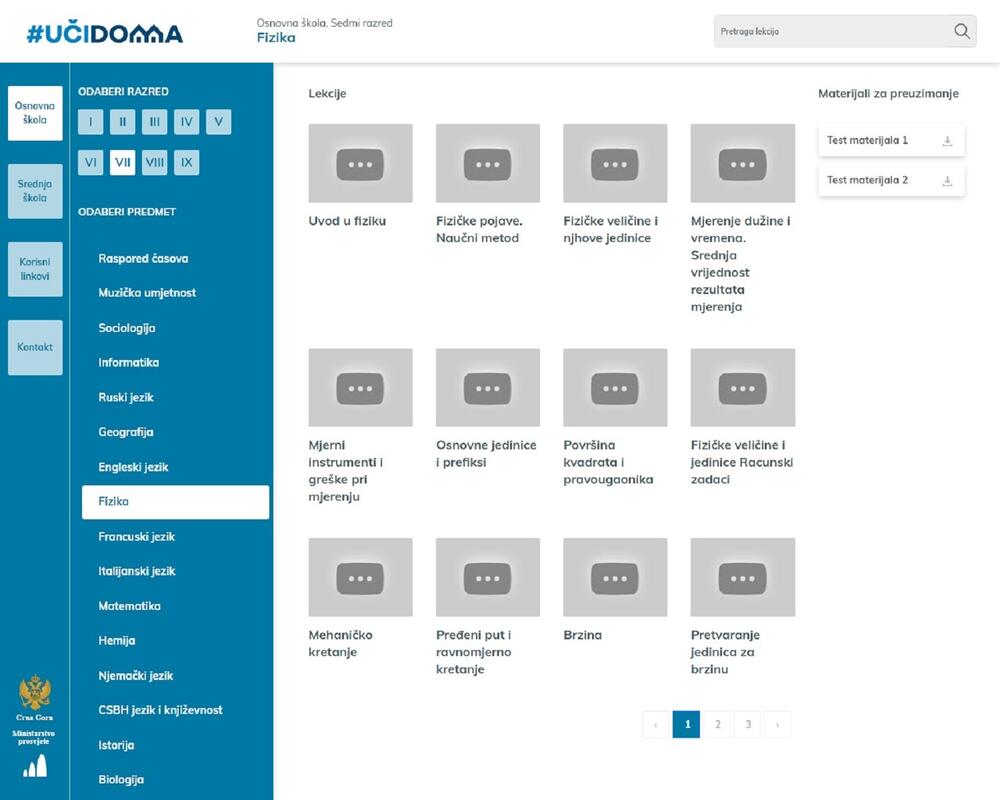The height and width of the screenshot is (800, 1000).
Task: Click the Crna Gora coat of arms
Action: [x=35, y=692]
